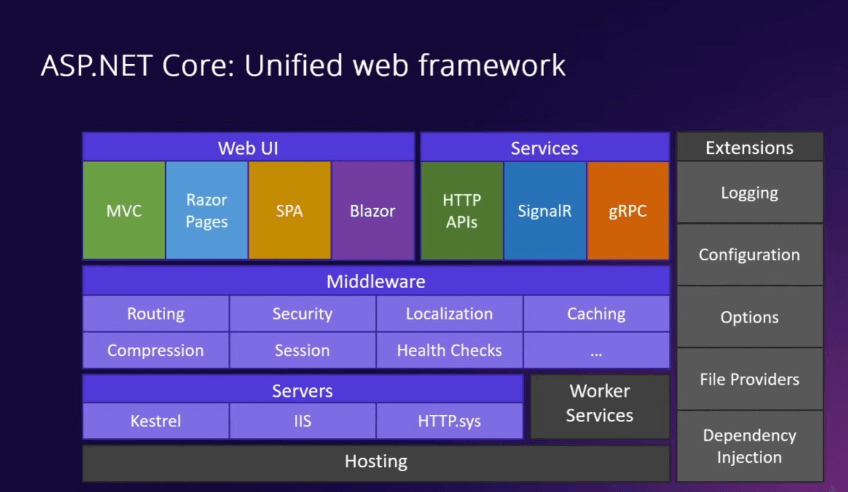Click the orange SPA block
Image resolution: width=848 pixels, height=492 pixels.
(289, 211)
